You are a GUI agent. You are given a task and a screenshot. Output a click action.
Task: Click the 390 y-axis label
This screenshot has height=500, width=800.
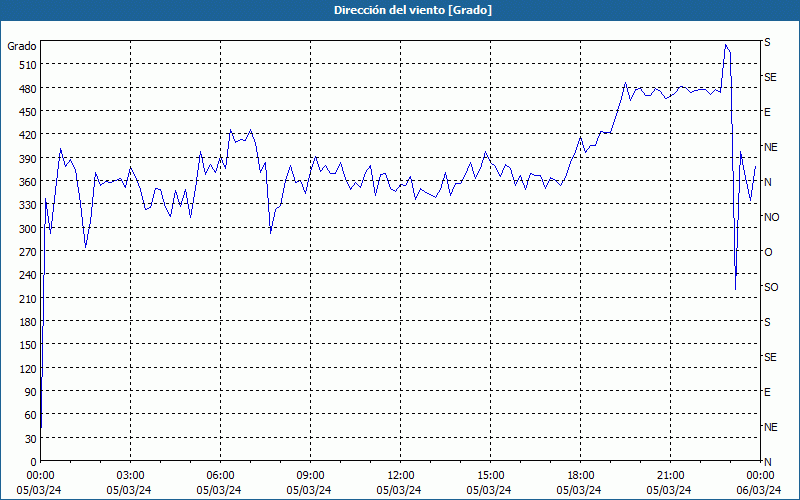tap(28, 159)
